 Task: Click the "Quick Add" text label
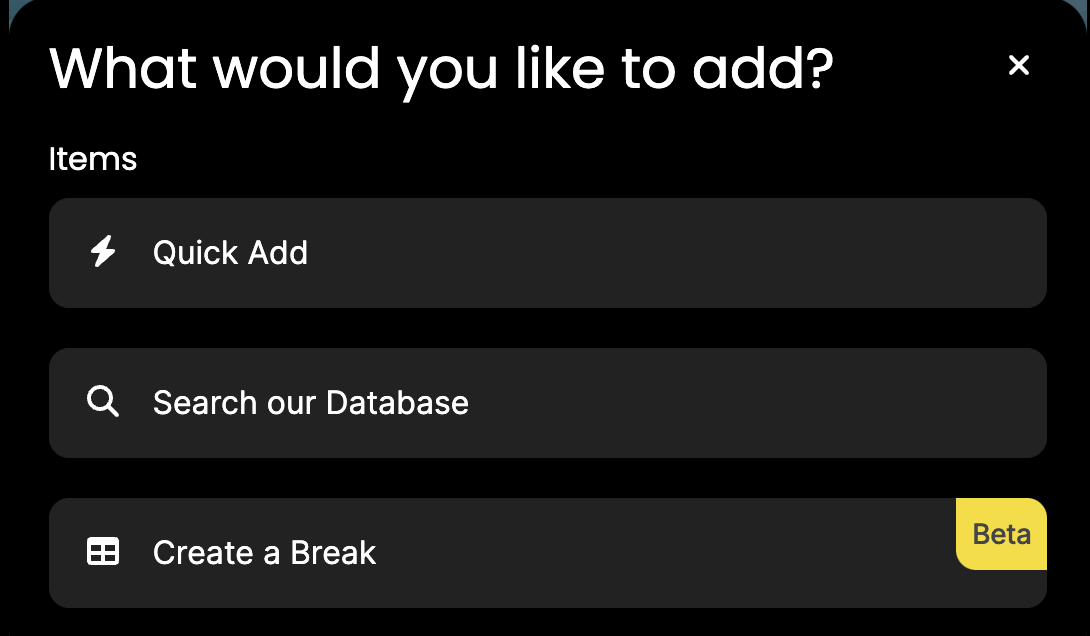pyautogui.click(x=230, y=252)
